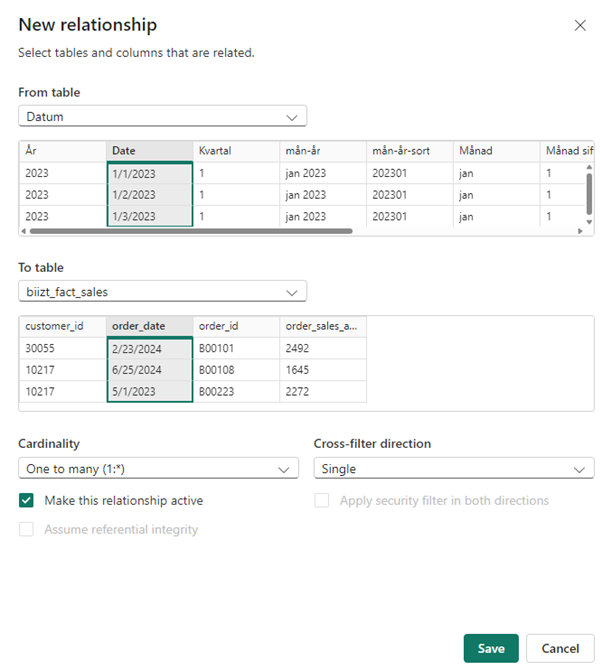Toggle Assume referential integrity checkbox
The height and width of the screenshot is (670, 602).
click(x=27, y=529)
